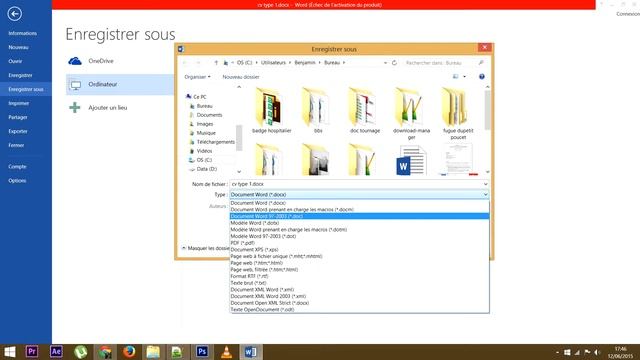Select Texte OpenDocument (*.odt) format
Screen dimensions: 640x360
[x=359, y=309]
